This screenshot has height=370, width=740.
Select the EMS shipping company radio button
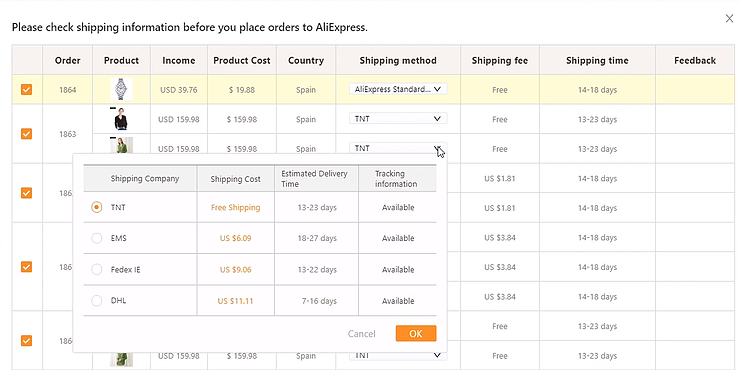click(x=97, y=238)
